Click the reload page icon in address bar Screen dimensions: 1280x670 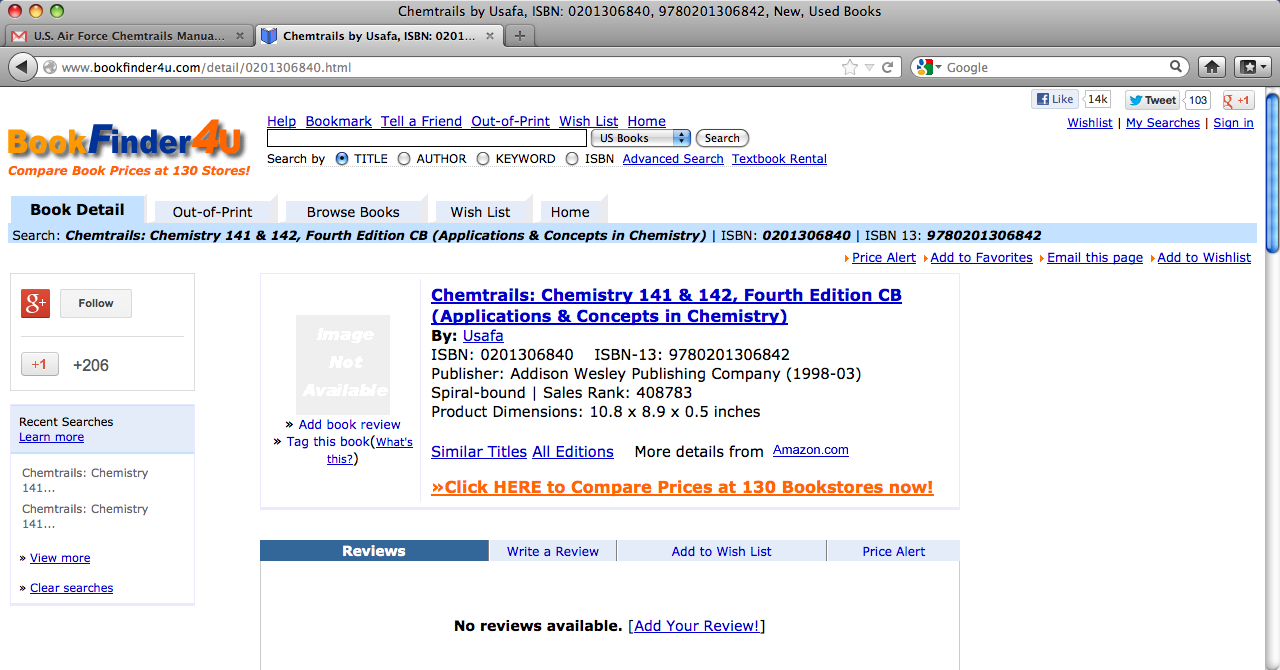pyautogui.click(x=887, y=67)
